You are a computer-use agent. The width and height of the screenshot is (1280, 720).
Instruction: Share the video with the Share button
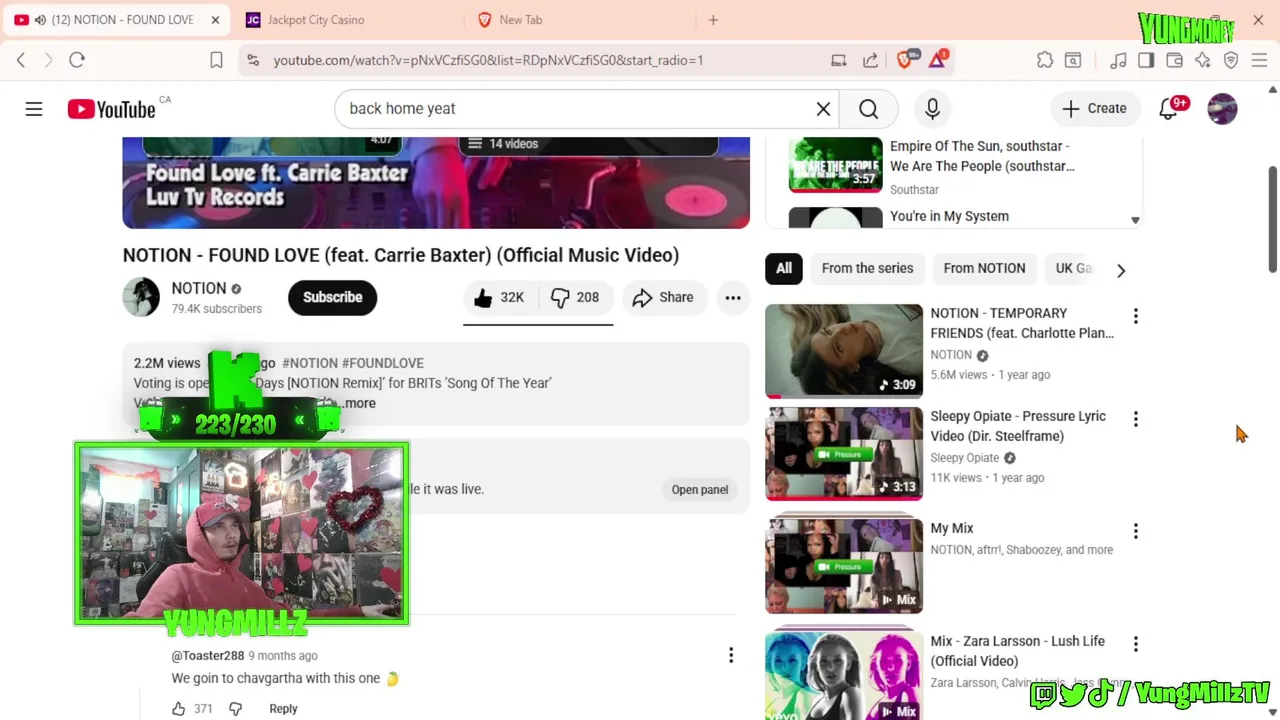(x=663, y=297)
